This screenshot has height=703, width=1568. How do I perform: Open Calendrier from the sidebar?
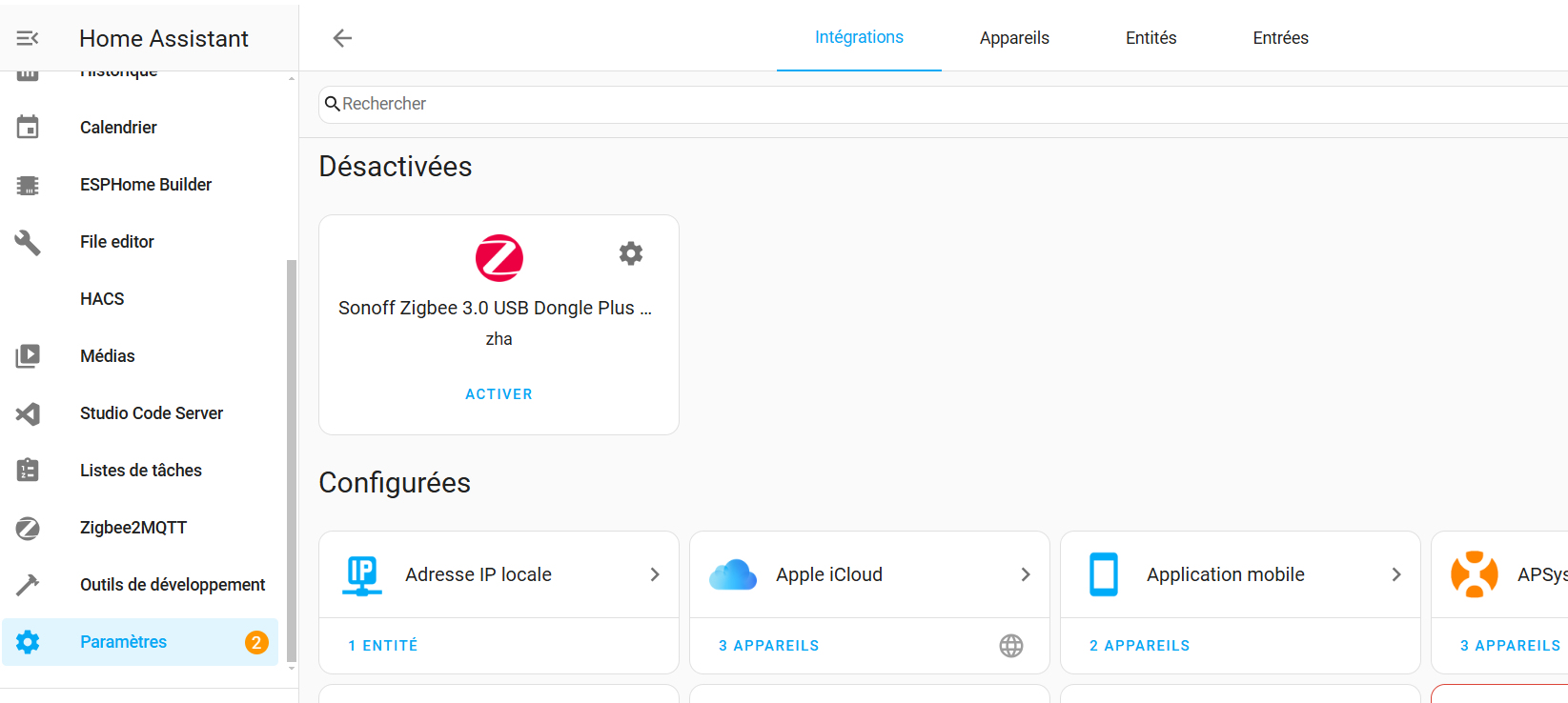pyautogui.click(x=118, y=128)
